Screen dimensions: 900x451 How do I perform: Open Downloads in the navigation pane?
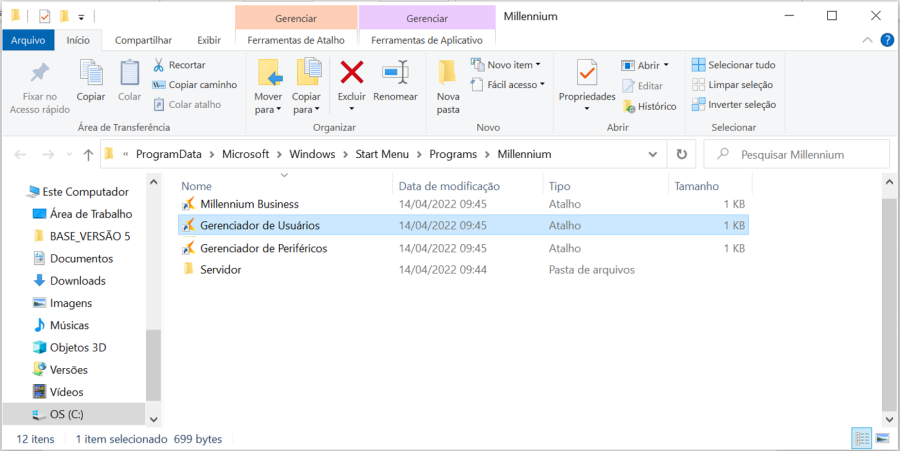click(69, 281)
